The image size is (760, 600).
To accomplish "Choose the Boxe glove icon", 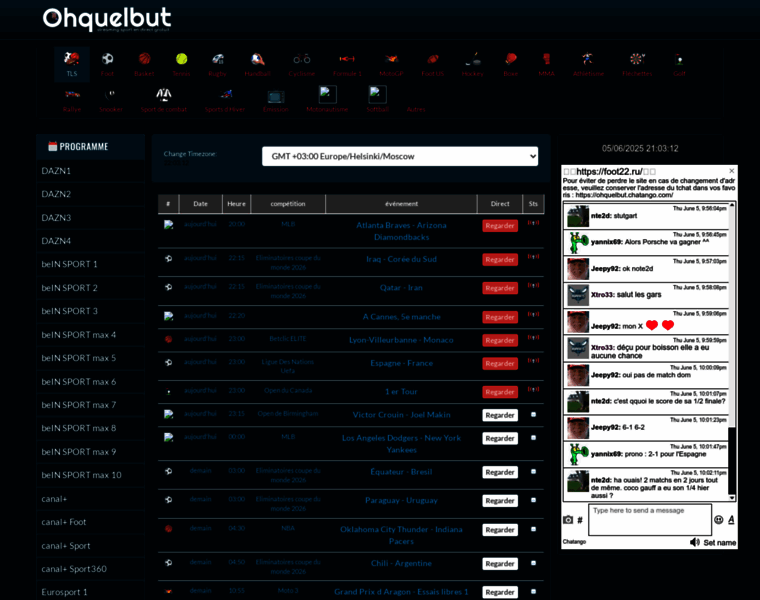I will click(510, 59).
